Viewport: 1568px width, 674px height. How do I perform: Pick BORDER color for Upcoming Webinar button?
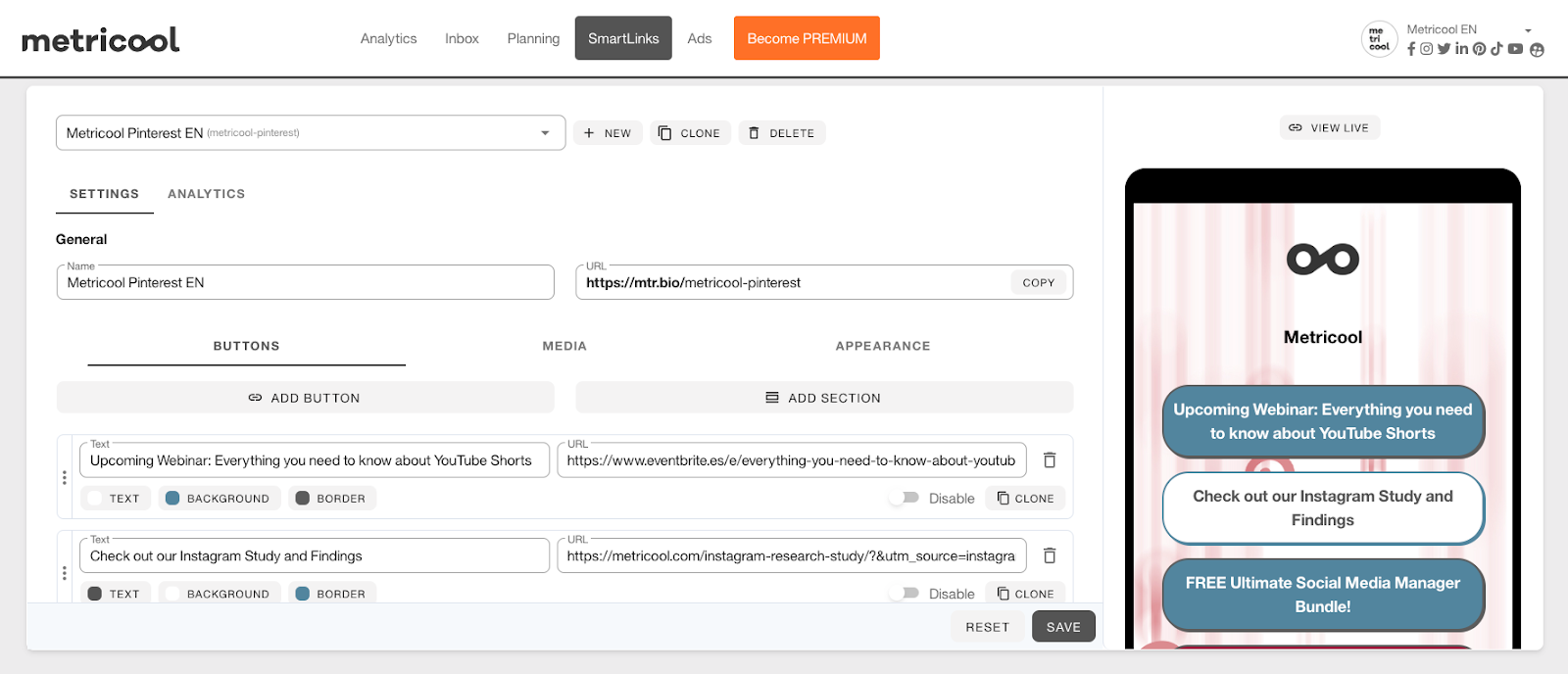tap(332, 498)
